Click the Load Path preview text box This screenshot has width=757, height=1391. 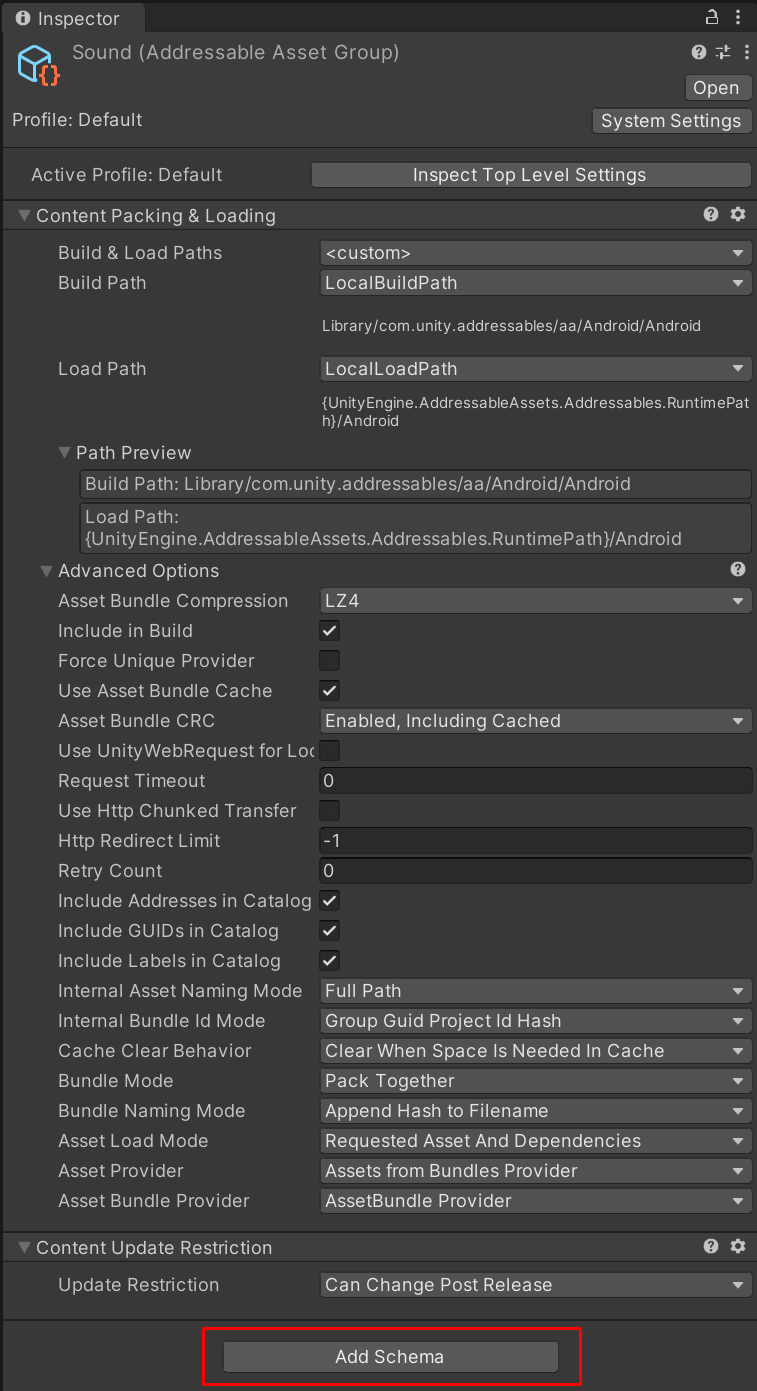pyautogui.click(x=415, y=528)
